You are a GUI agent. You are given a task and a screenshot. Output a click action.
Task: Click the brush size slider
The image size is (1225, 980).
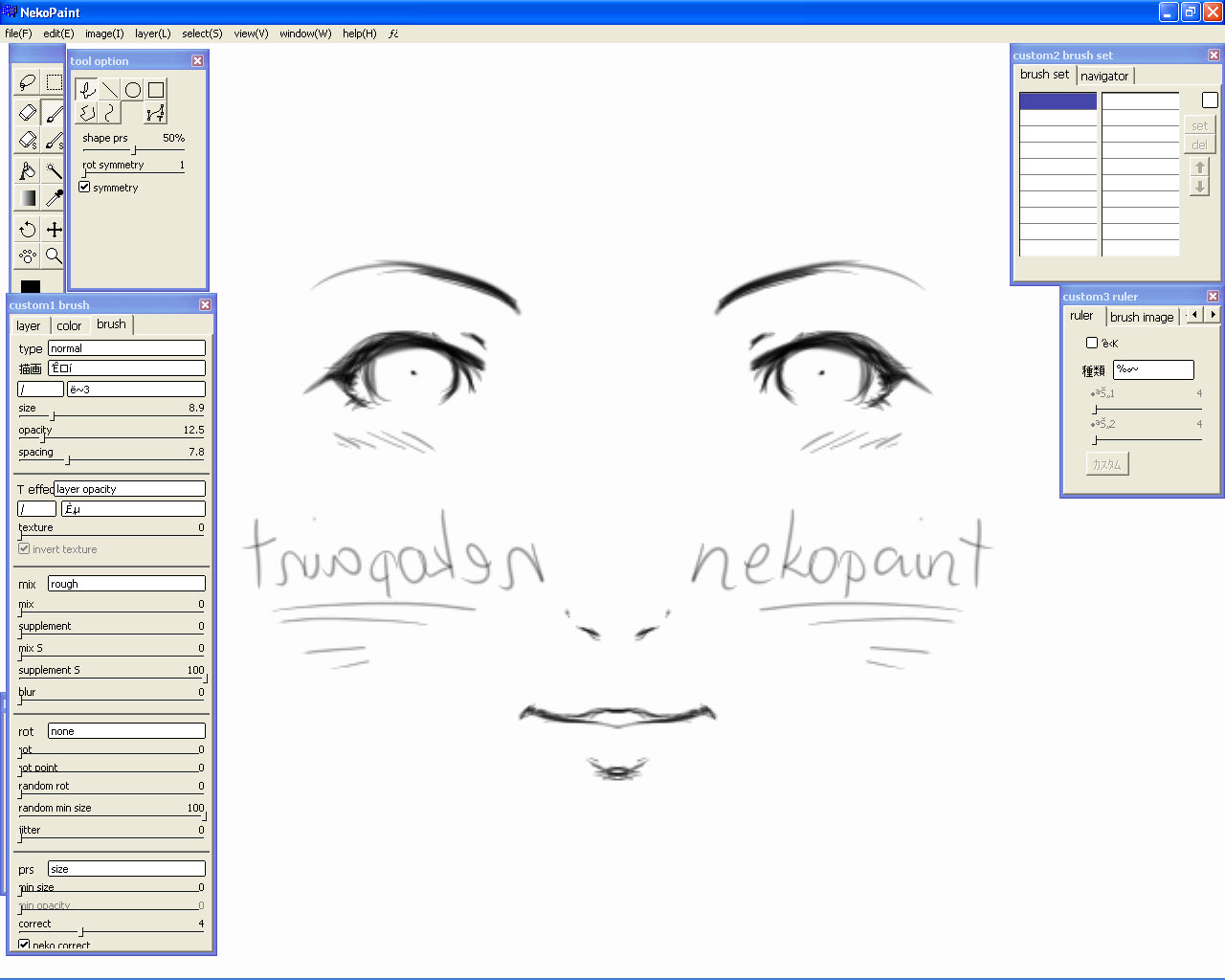pos(111,416)
